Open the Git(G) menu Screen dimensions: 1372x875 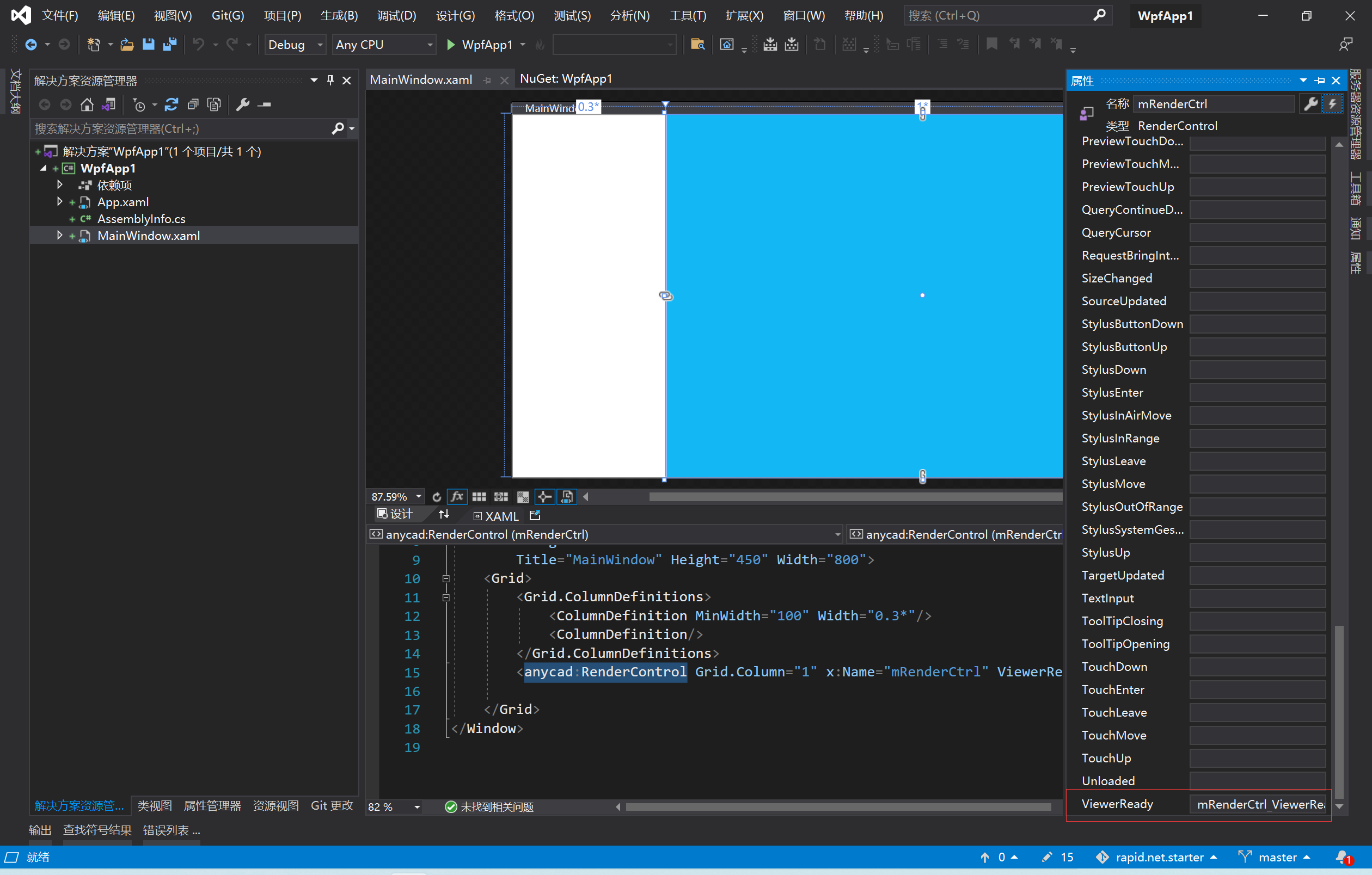227,15
